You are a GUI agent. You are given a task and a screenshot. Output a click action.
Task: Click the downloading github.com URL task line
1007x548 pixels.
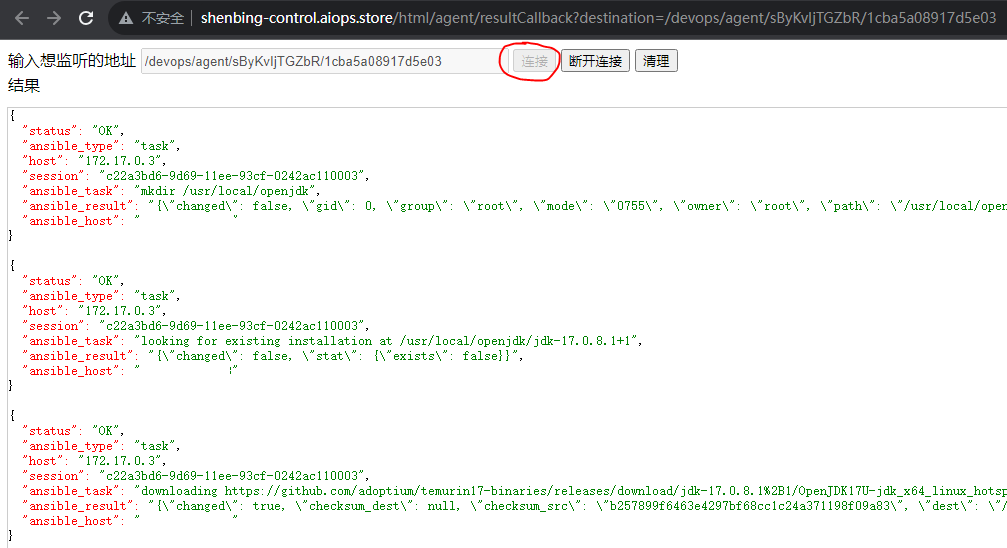(570, 491)
